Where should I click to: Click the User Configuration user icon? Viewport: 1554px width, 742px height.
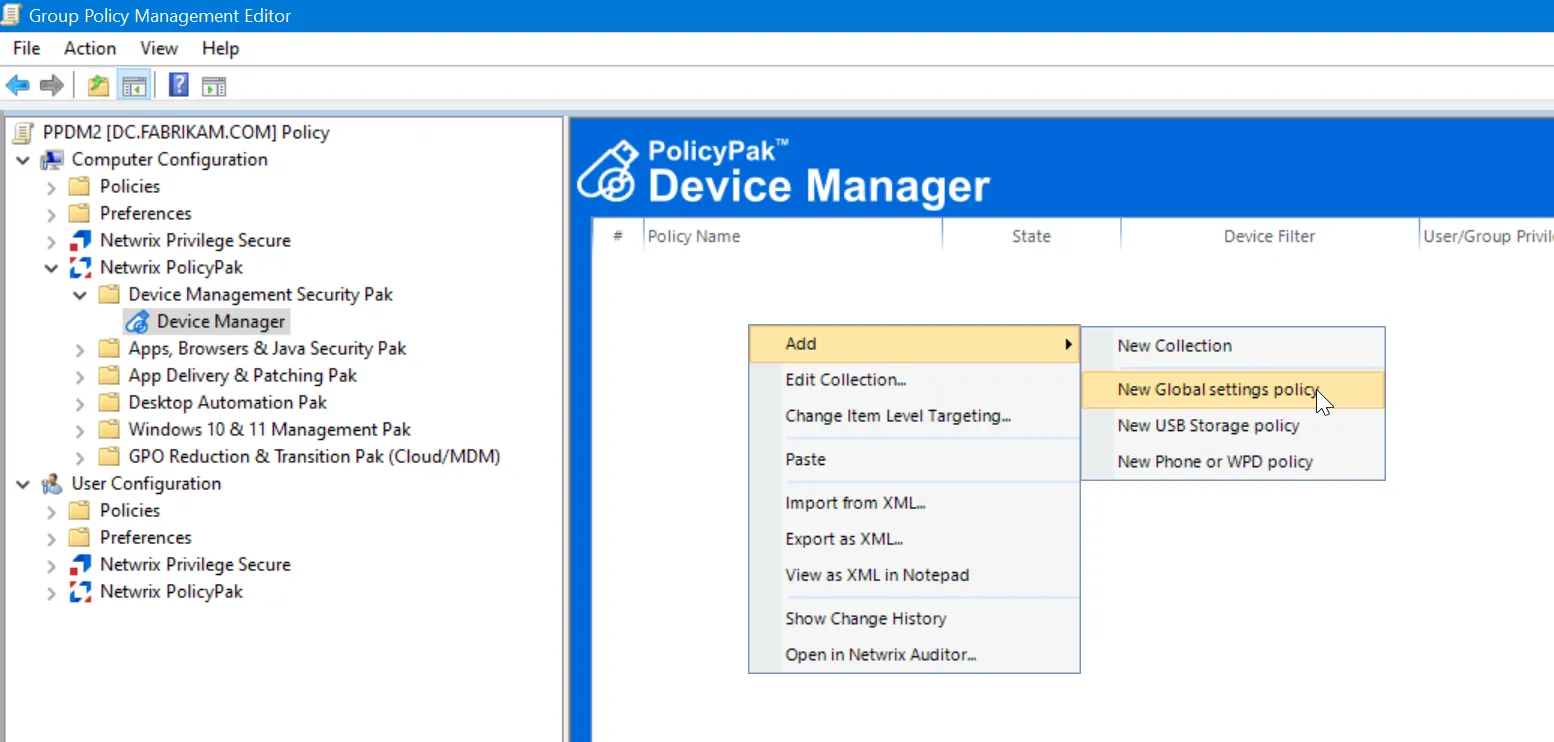(x=52, y=484)
